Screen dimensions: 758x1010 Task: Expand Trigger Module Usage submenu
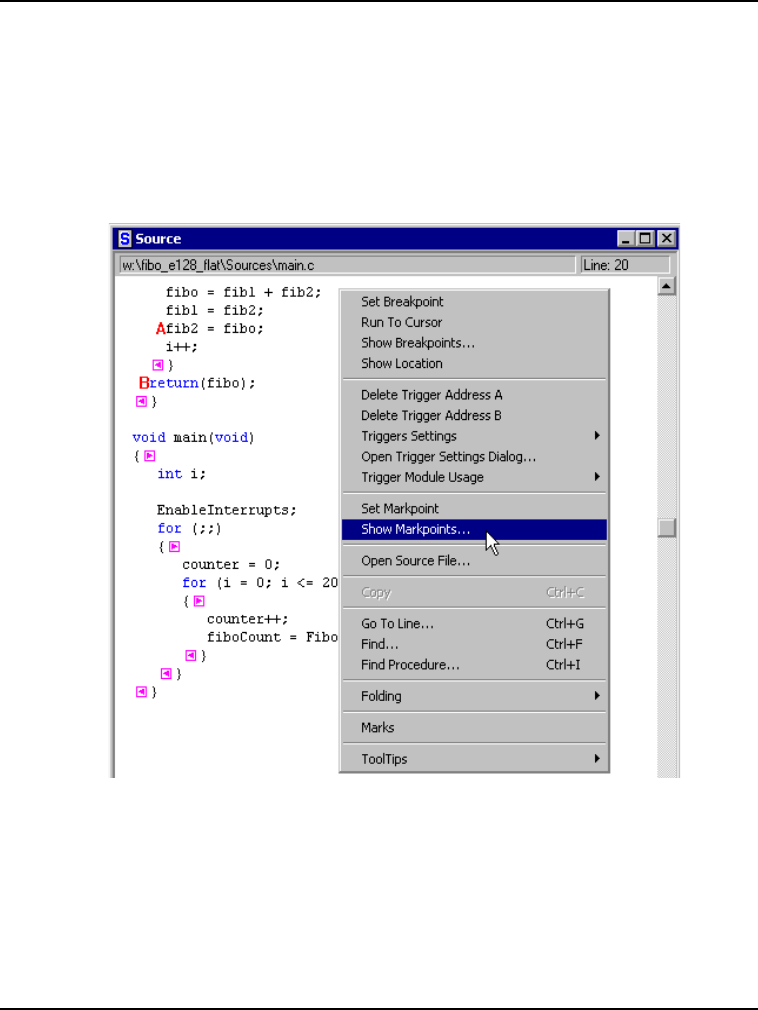click(x=474, y=477)
